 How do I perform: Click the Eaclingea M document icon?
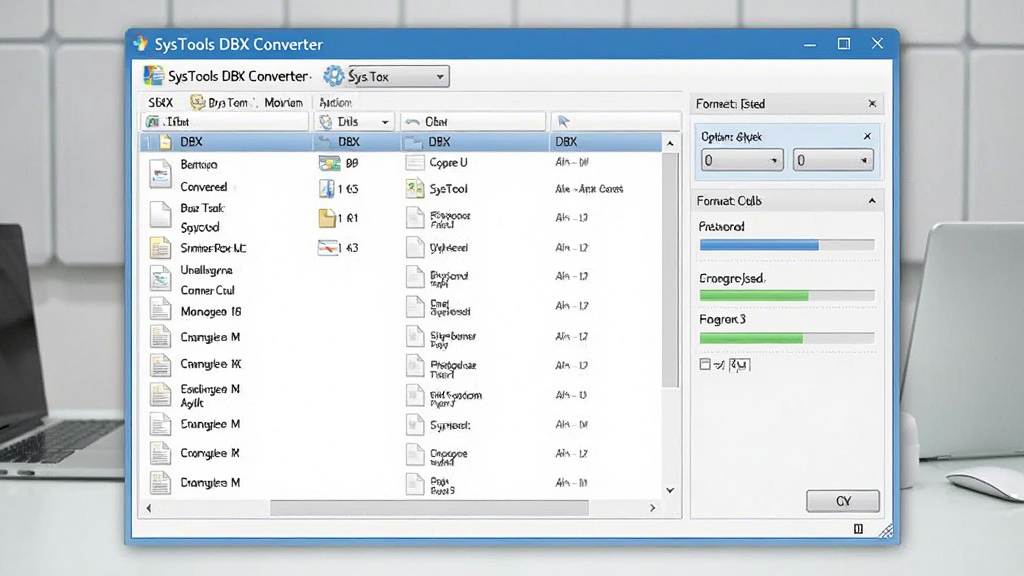(x=160, y=394)
